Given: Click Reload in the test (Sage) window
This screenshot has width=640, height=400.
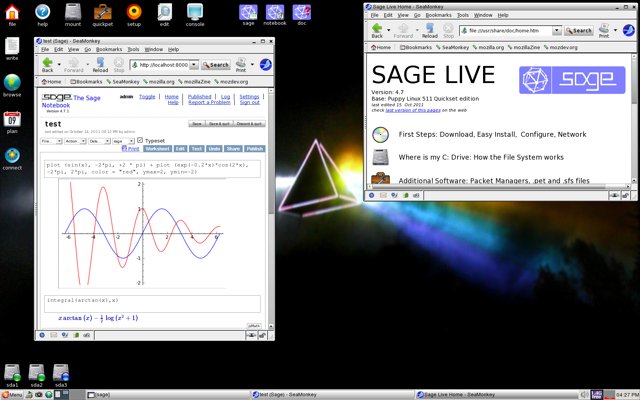Looking at the screenshot, I should click(x=100, y=64).
